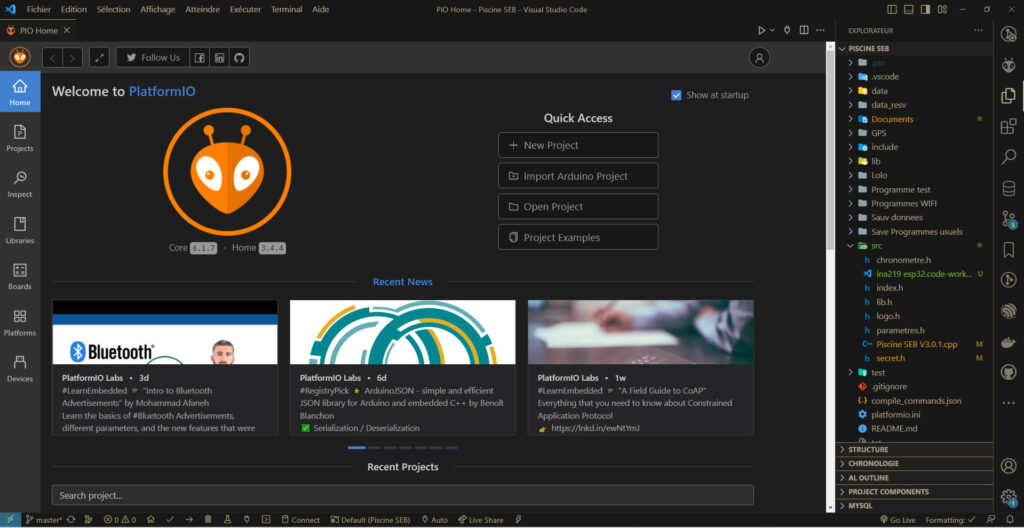
Task: Click the notifications bell in status bar
Action: click(1010, 520)
